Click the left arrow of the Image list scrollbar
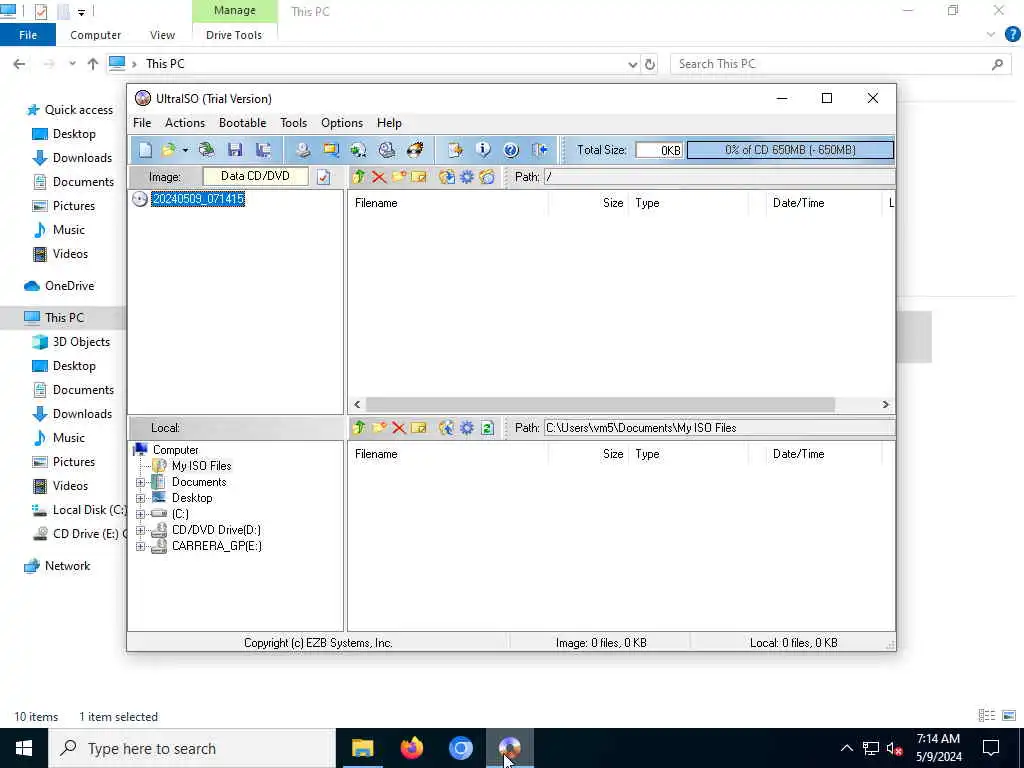 (x=357, y=405)
